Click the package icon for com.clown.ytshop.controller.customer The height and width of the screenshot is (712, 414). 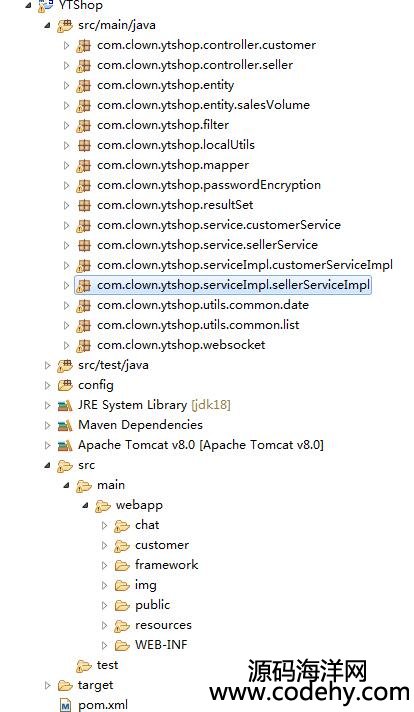tap(83, 45)
